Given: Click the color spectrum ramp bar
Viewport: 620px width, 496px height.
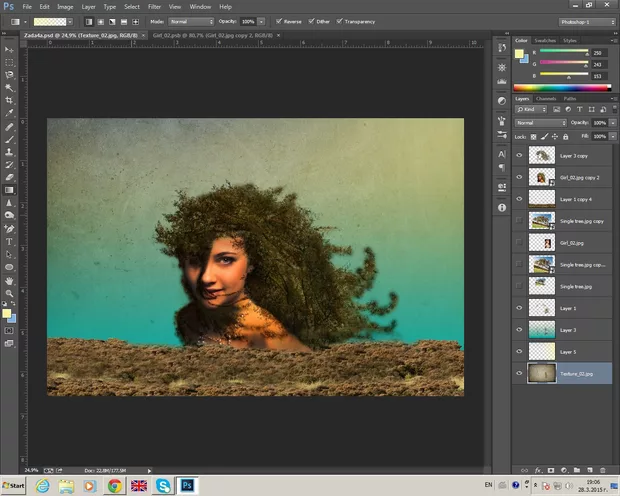Looking at the screenshot, I should (562, 85).
